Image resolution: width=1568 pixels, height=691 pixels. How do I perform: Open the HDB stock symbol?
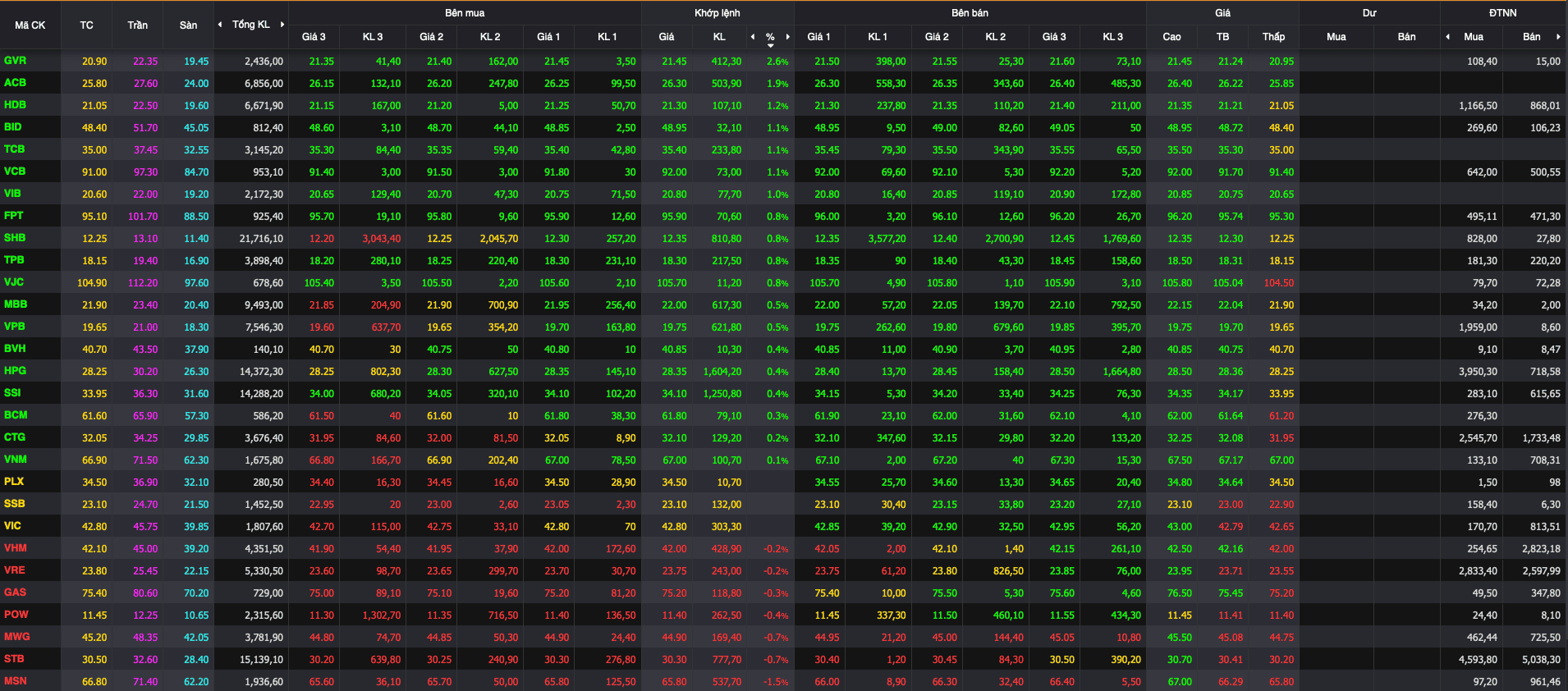15,105
